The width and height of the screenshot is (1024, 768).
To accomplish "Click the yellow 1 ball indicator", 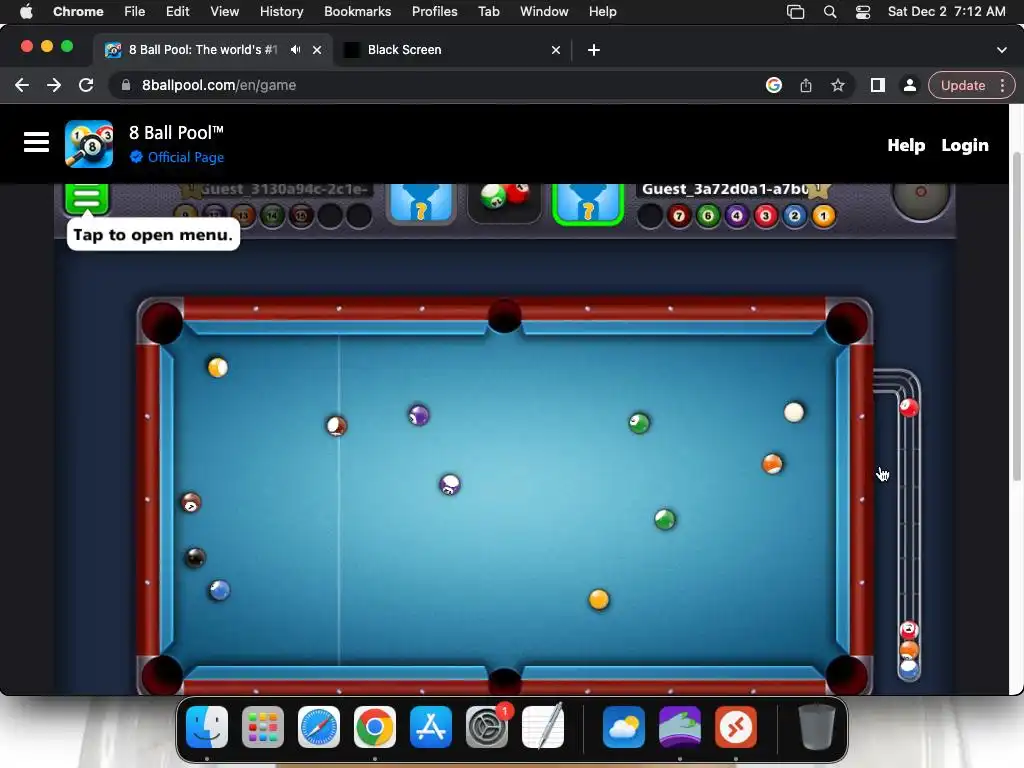I will click(x=824, y=216).
